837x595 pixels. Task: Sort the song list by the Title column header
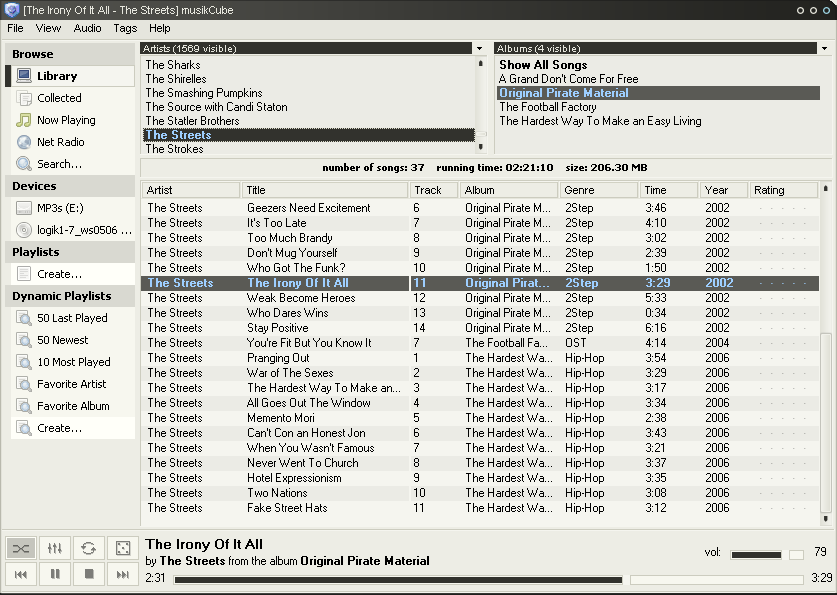coord(325,190)
